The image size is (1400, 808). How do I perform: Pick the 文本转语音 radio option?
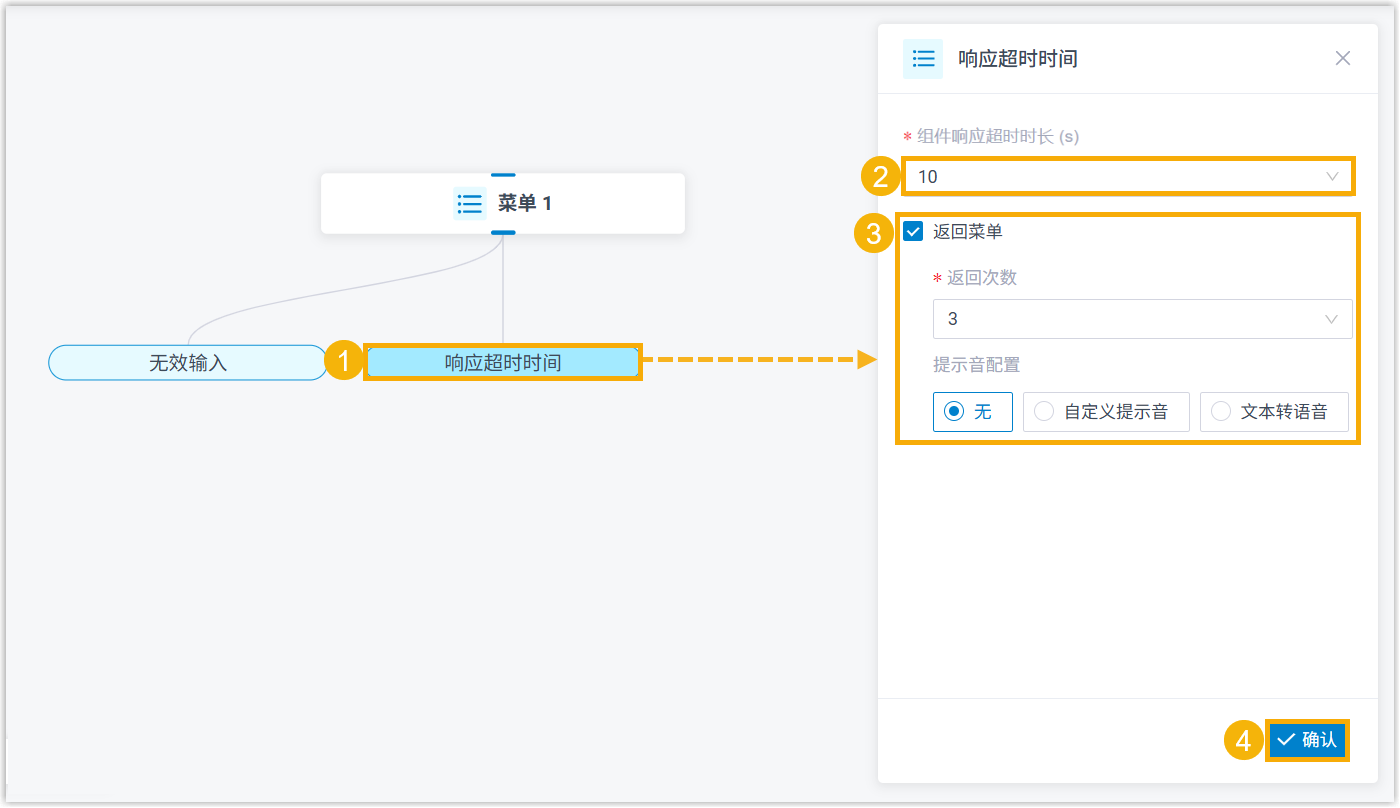click(x=1221, y=411)
